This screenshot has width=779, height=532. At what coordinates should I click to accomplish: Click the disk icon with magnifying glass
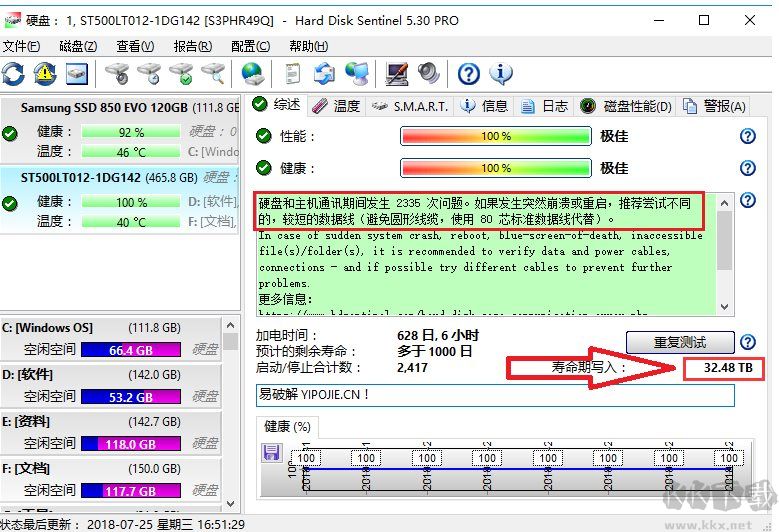[x=214, y=74]
